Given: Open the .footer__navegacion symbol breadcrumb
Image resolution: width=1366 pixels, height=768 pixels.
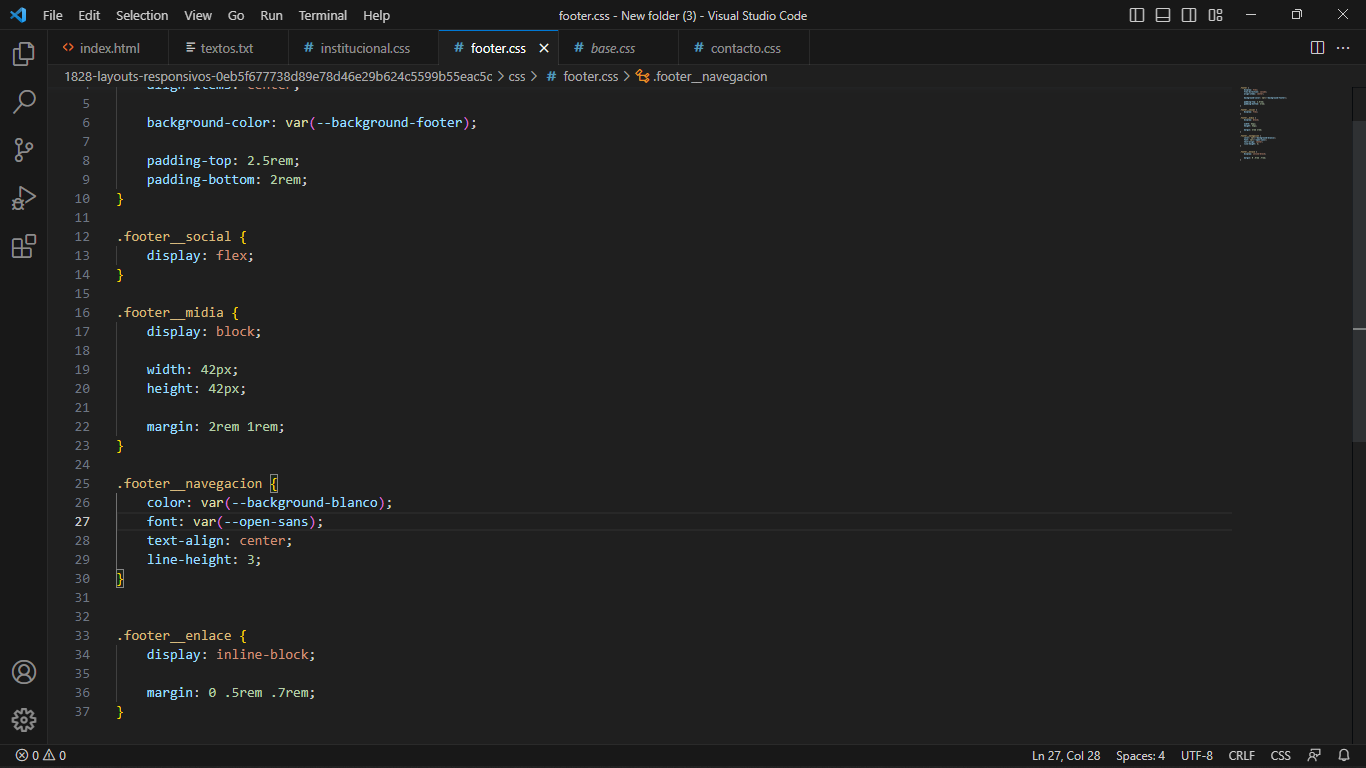Looking at the screenshot, I should coord(702,76).
